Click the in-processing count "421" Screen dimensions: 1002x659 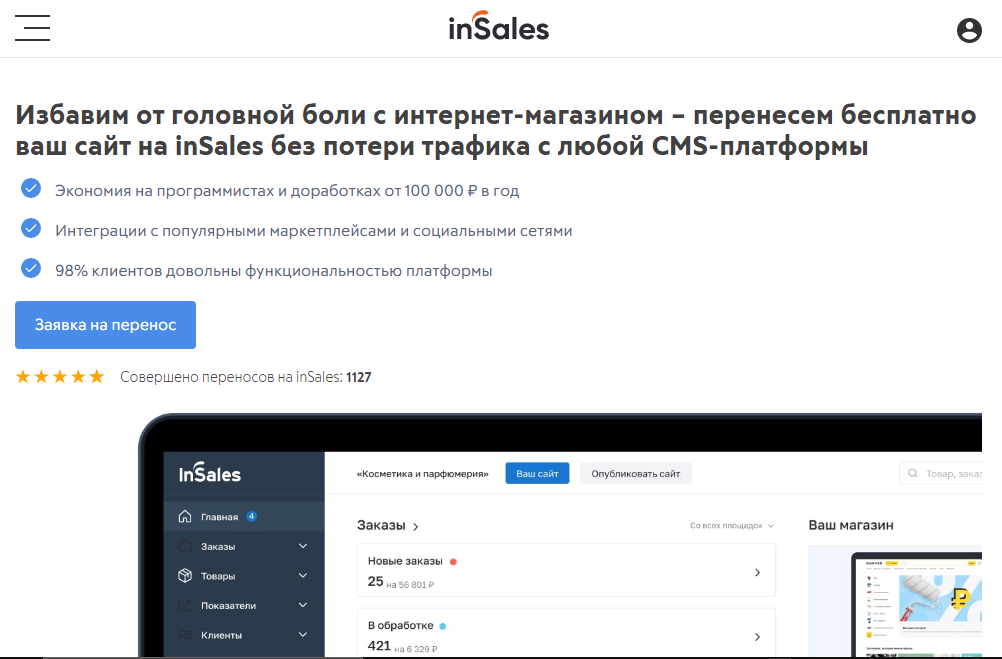(379, 646)
